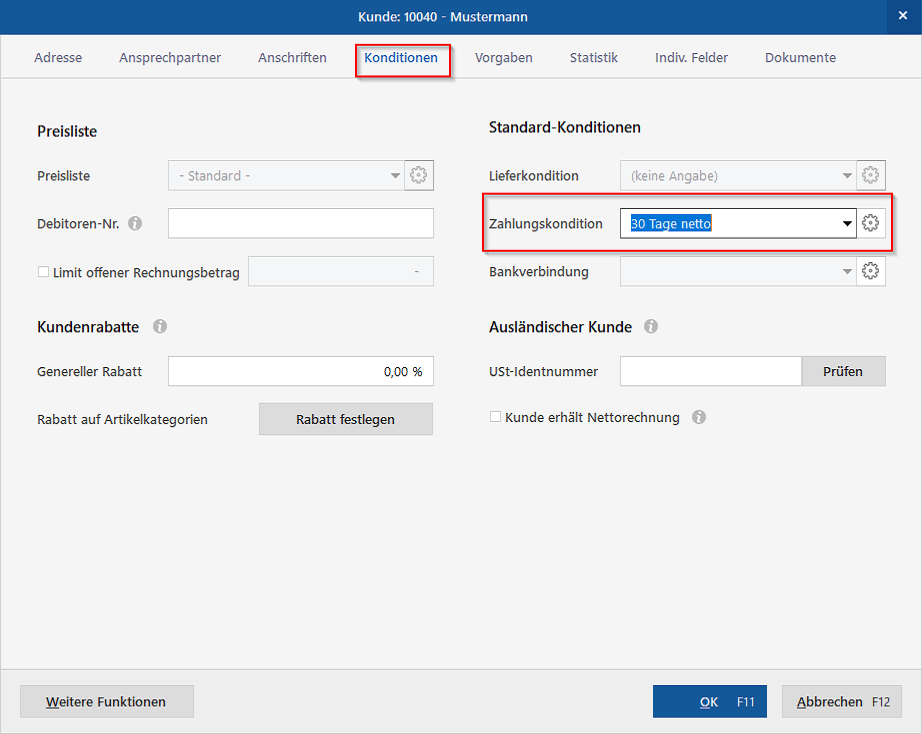Show info tooltip for Debitoren-Nr.
922x734 pixels.
[135, 223]
